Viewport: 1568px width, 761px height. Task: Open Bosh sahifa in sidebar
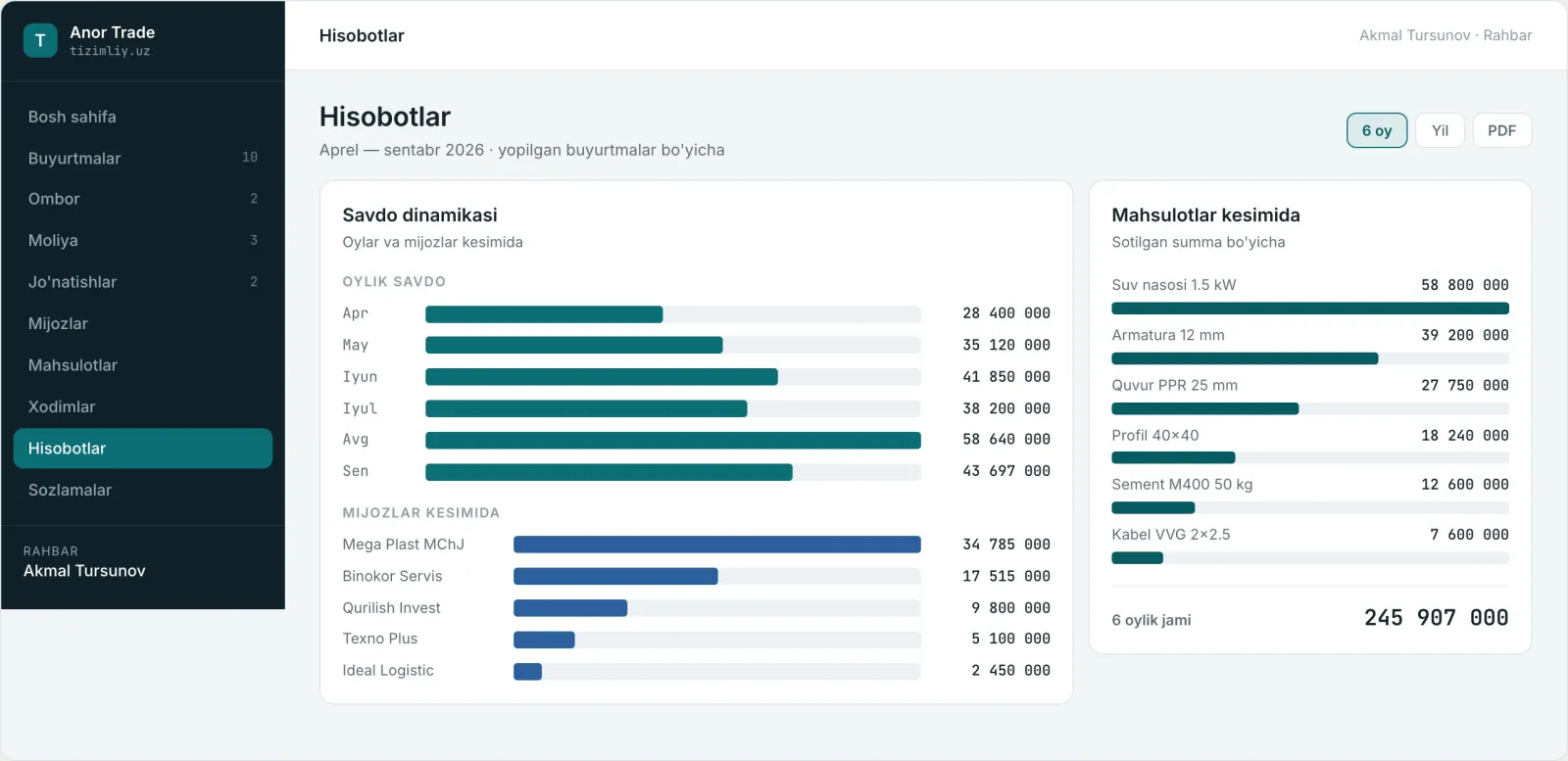click(143, 117)
